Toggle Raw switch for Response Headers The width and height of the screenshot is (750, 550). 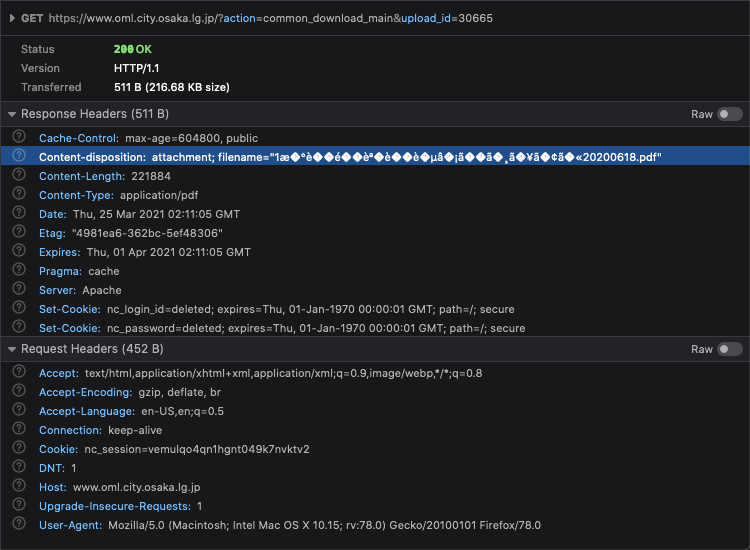tap(729, 114)
